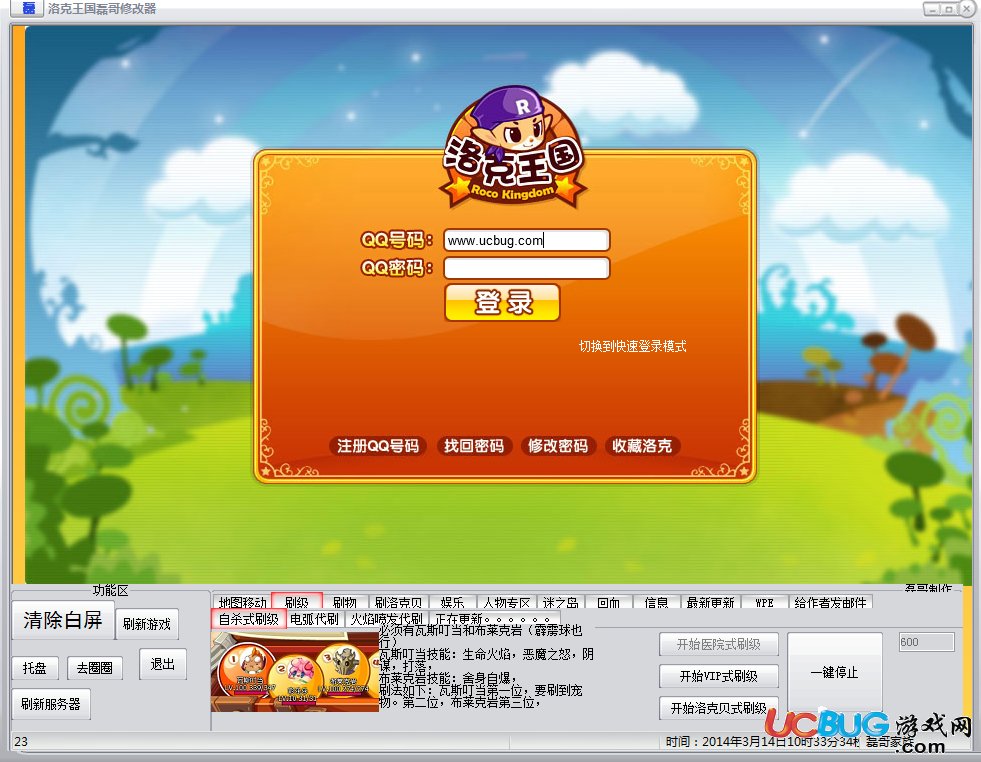Click the instruction text starting 必须有瓦斯叮当
Viewport: 981px width, 762px height.
tap(487, 666)
